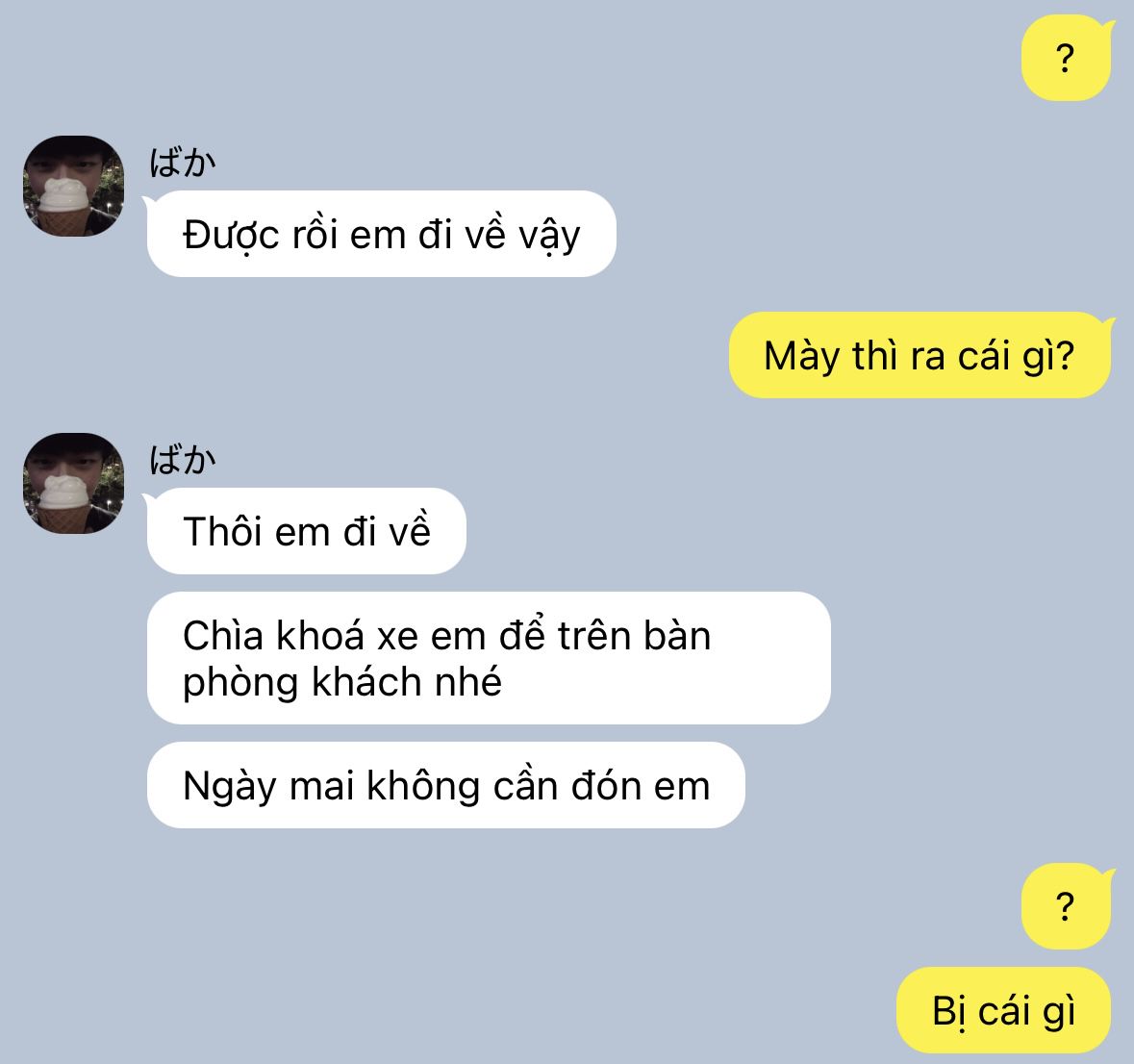Image resolution: width=1134 pixels, height=1064 pixels.
Task: Click the word 'Chìa' in the car key message
Action: tap(223, 636)
